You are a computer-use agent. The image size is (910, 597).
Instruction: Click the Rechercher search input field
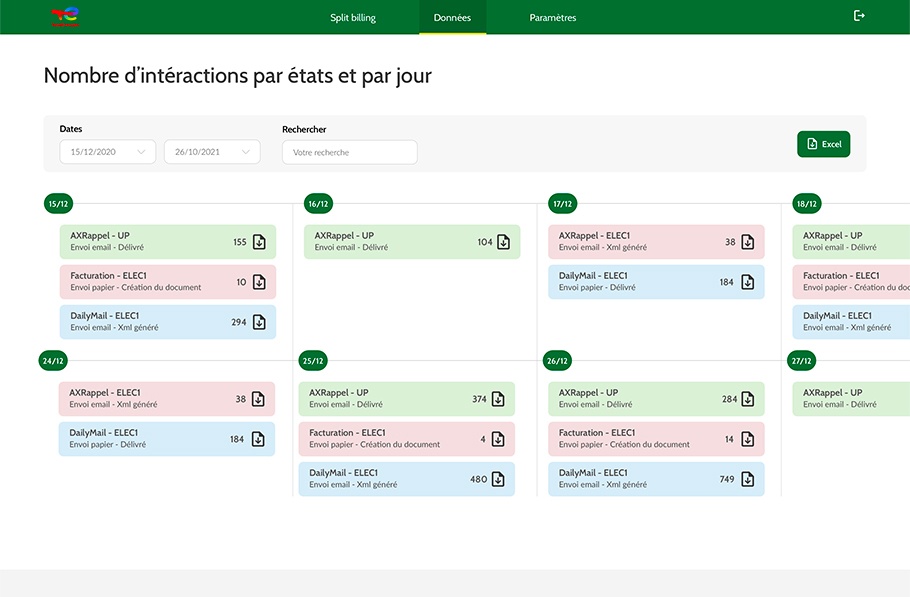click(349, 152)
